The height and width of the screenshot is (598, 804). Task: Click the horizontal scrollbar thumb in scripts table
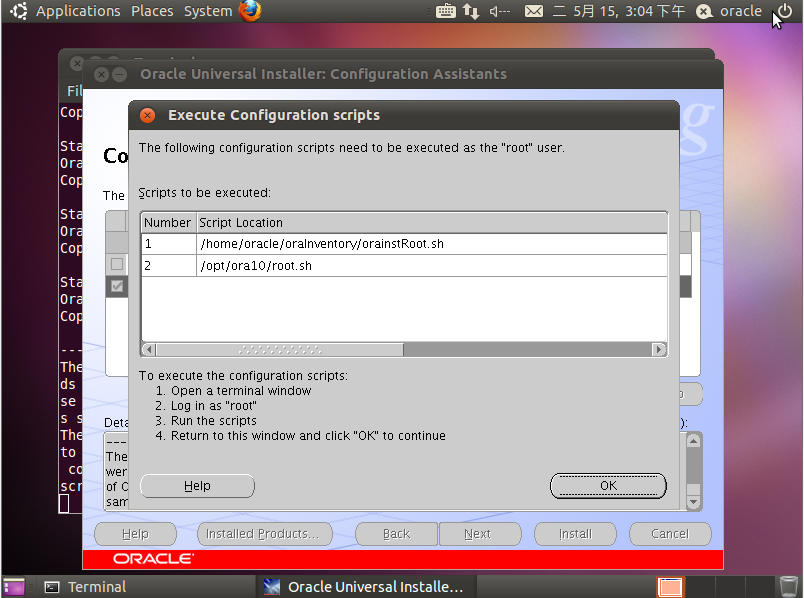click(x=280, y=350)
